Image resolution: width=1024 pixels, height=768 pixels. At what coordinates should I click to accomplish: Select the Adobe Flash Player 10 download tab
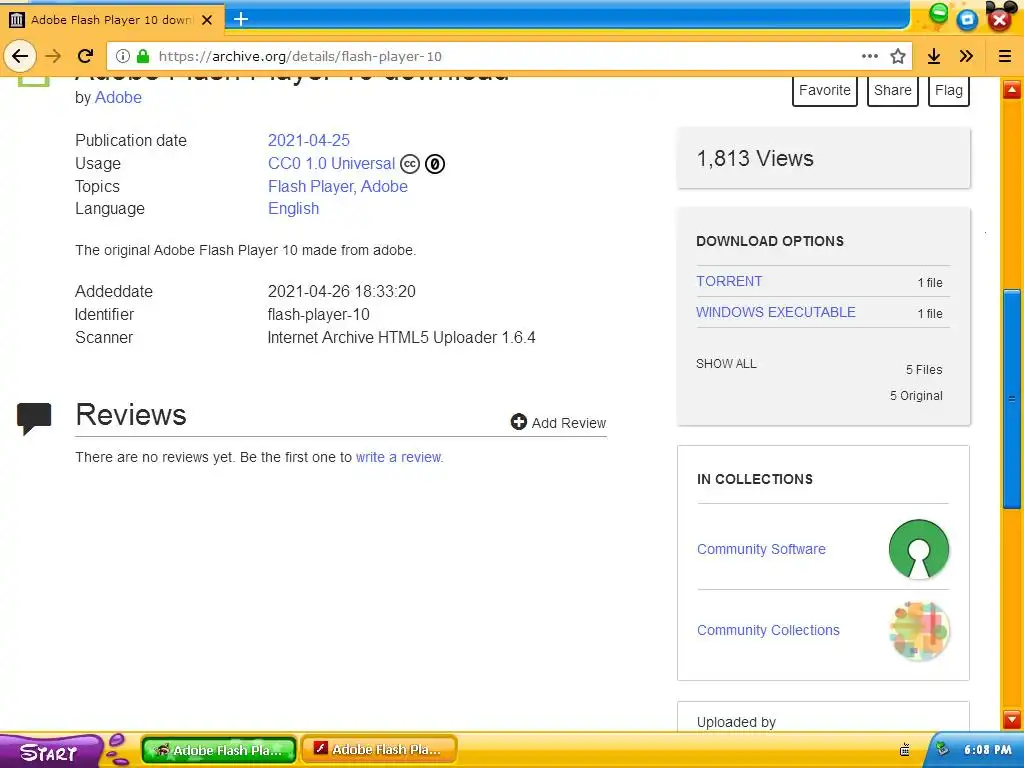coord(112,20)
